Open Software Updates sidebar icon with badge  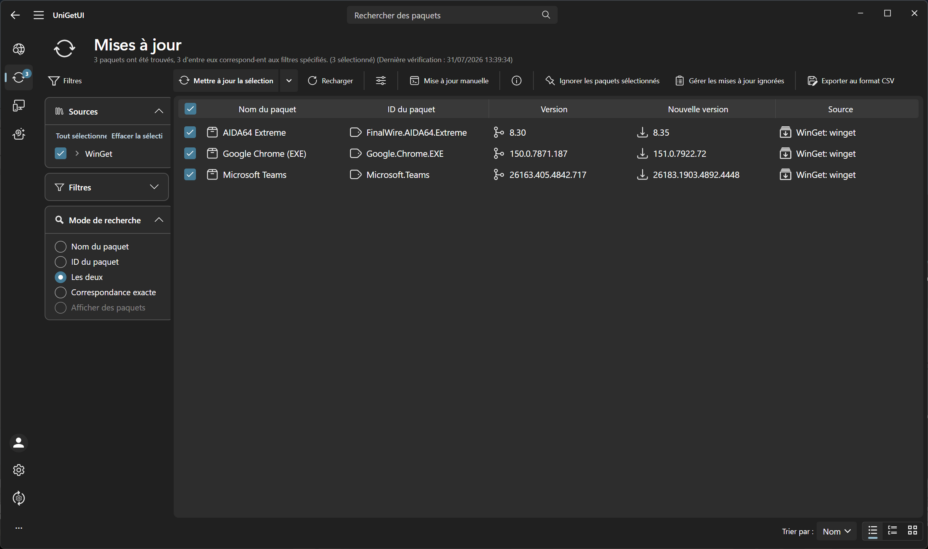point(19,77)
